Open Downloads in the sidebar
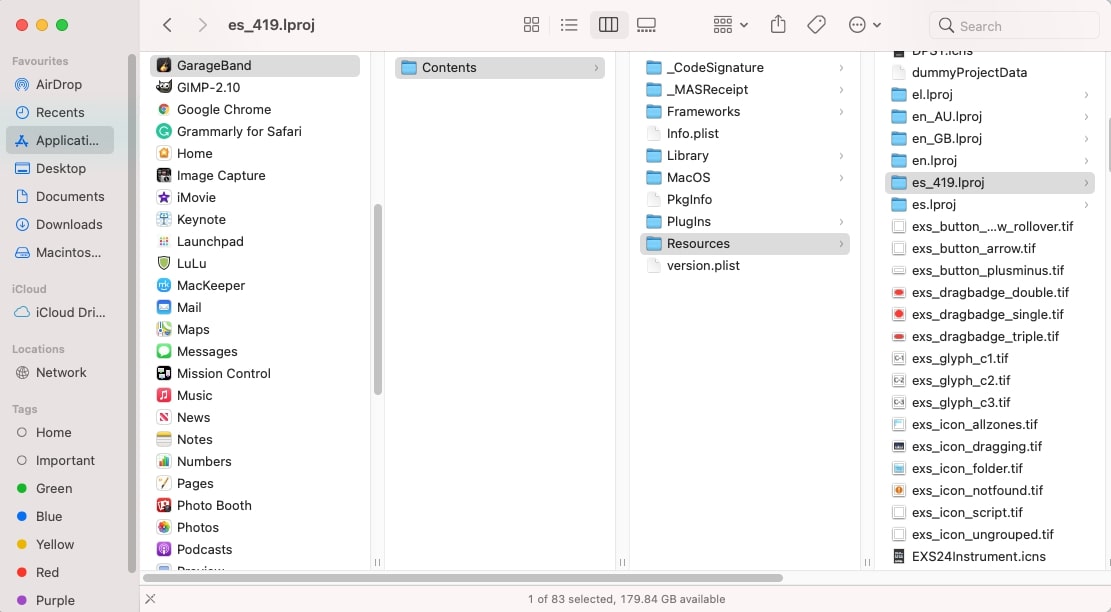 coord(60,225)
